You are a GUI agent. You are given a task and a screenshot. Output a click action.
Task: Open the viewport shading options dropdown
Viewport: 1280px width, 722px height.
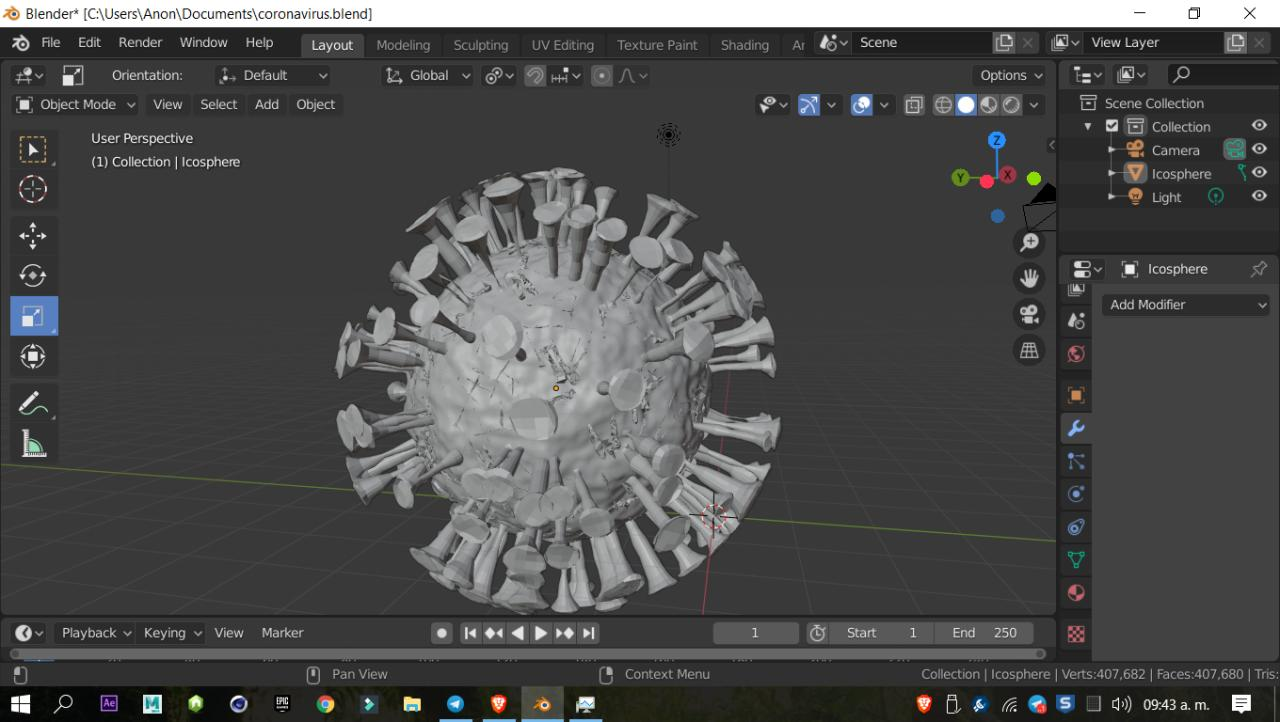pos(1034,104)
